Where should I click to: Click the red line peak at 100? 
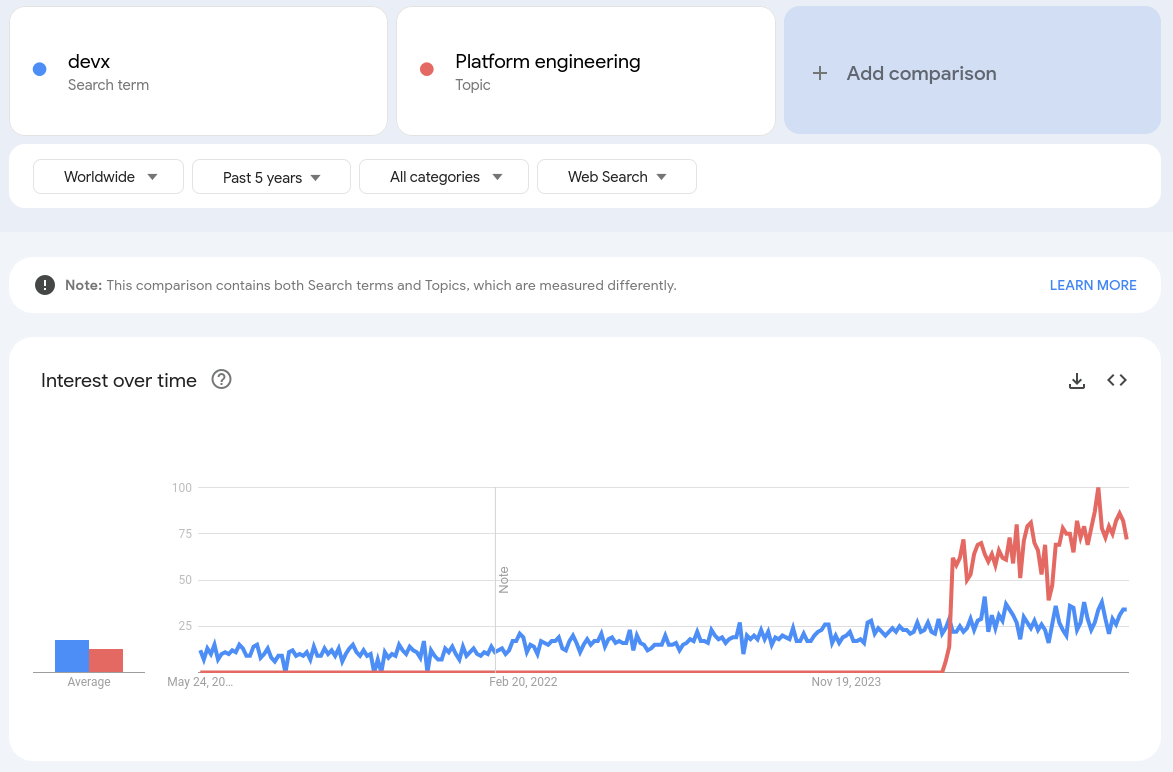1098,489
